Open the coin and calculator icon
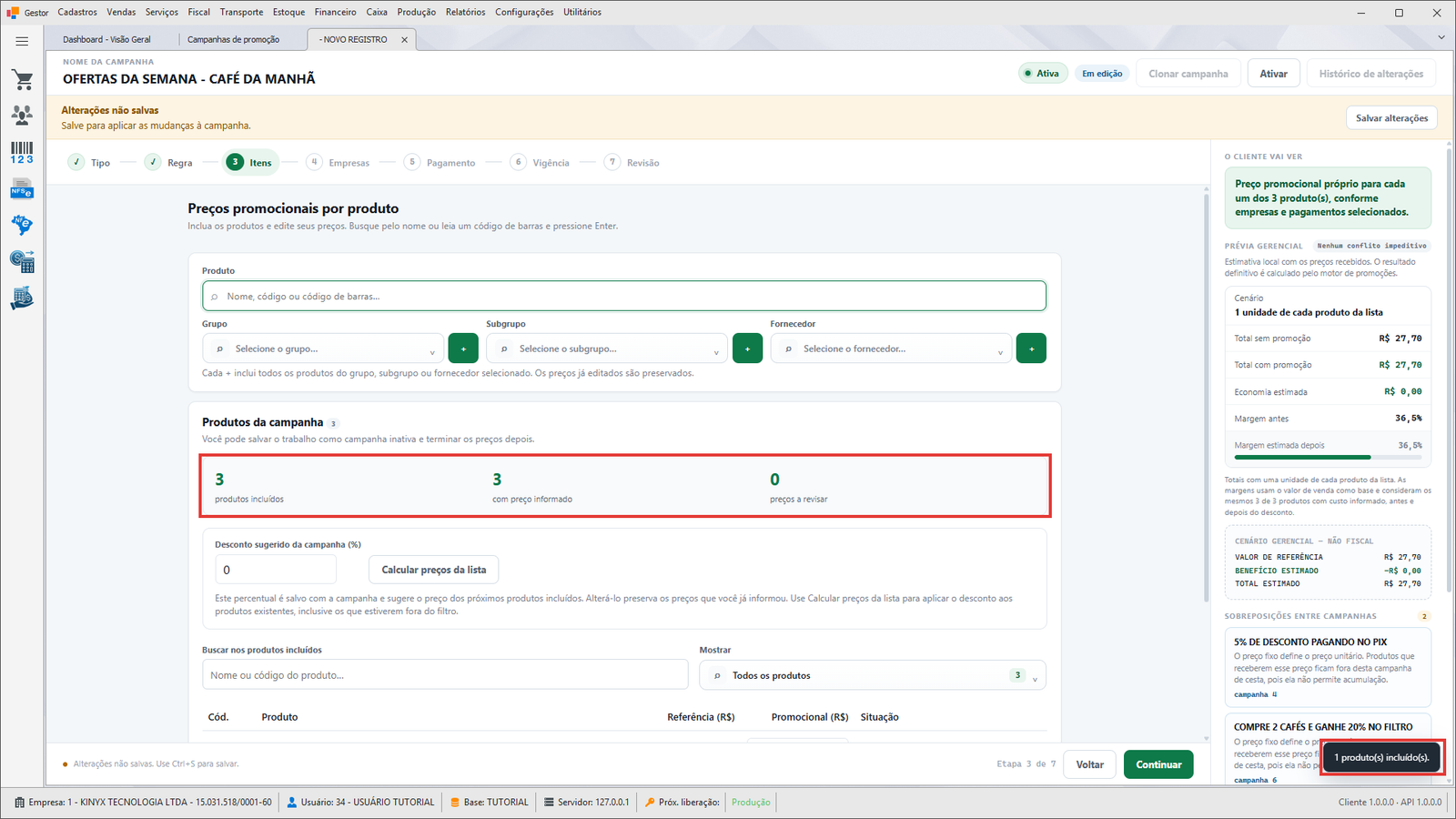The width and height of the screenshot is (1456, 819). click(x=22, y=262)
